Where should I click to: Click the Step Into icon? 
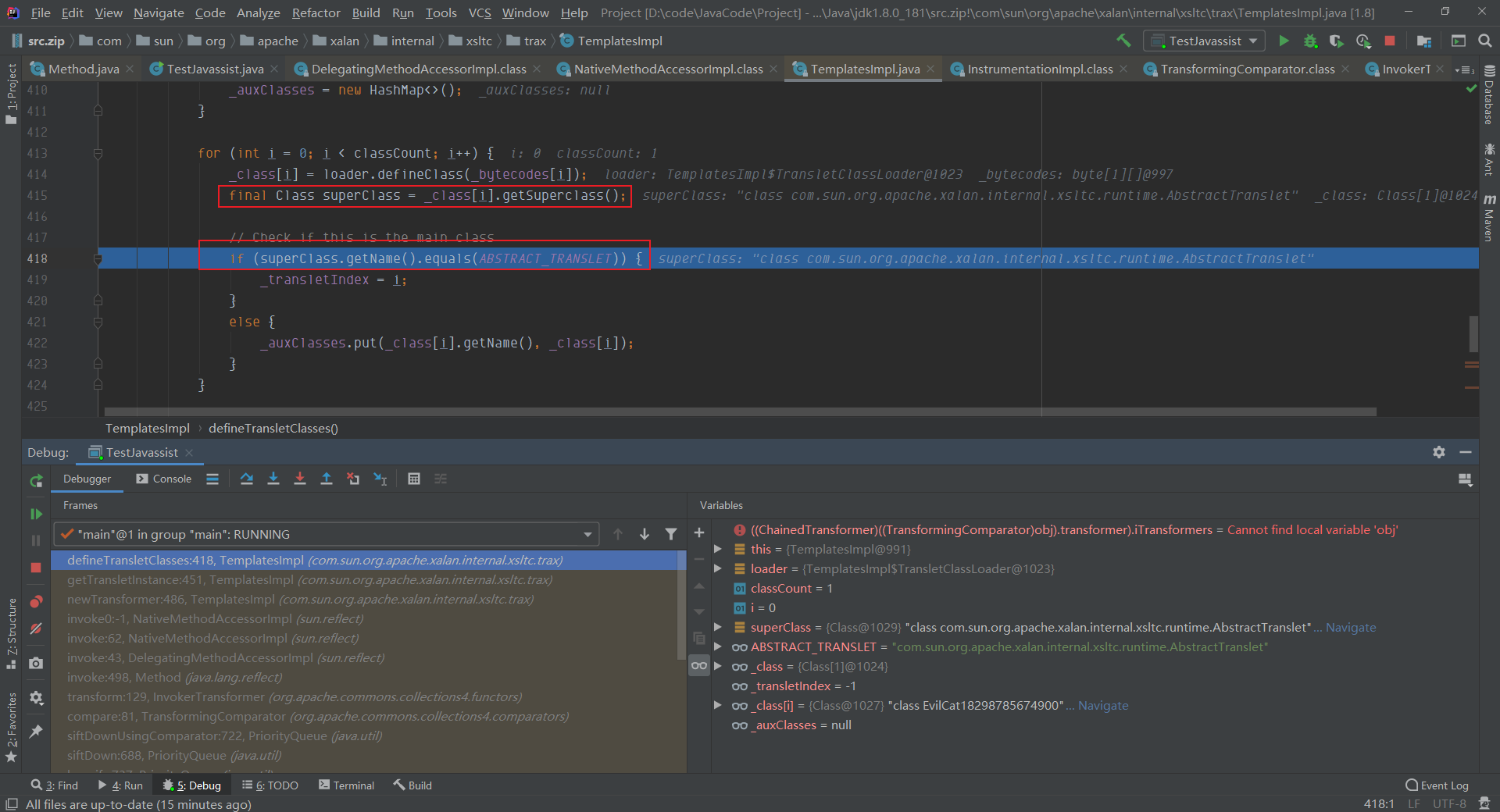273,479
